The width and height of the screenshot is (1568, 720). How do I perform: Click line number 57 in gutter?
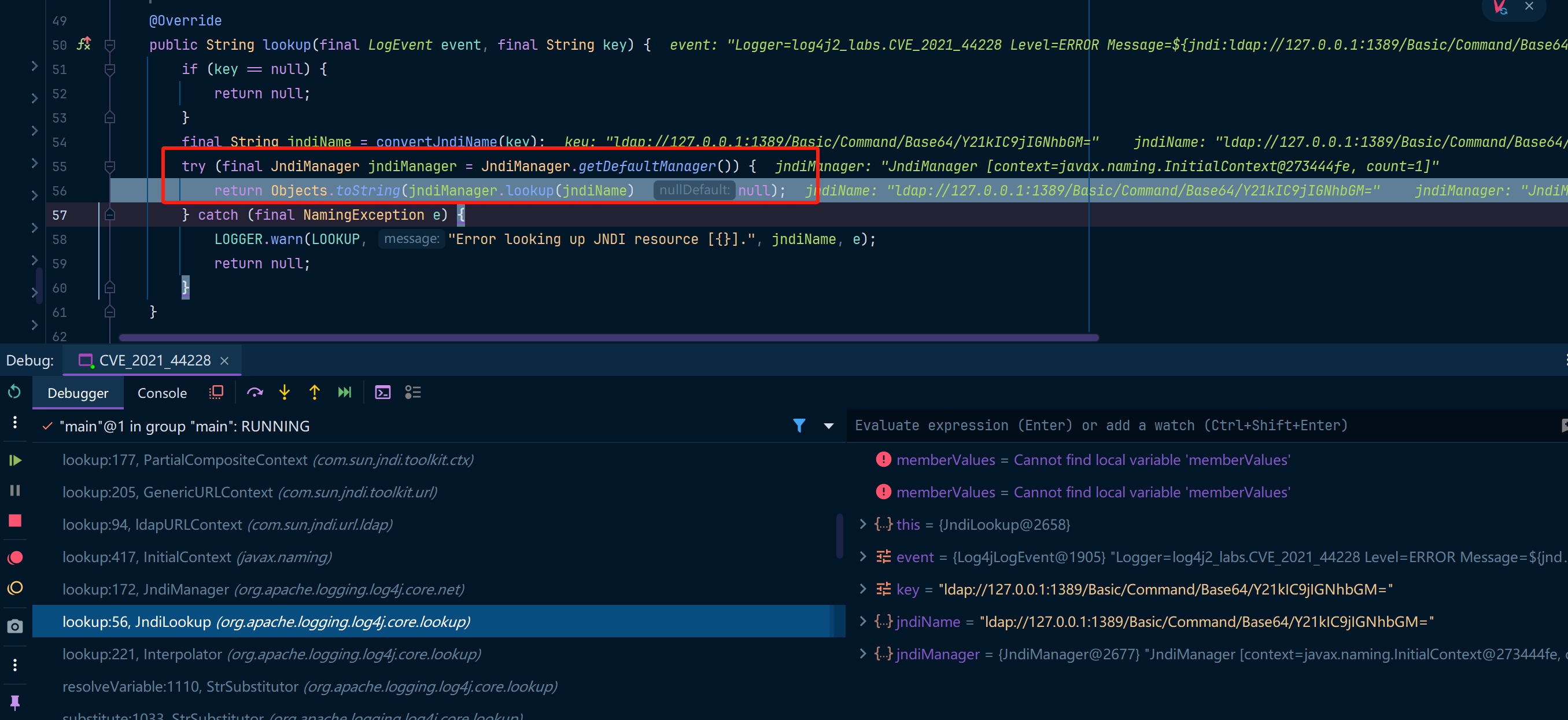click(60, 215)
